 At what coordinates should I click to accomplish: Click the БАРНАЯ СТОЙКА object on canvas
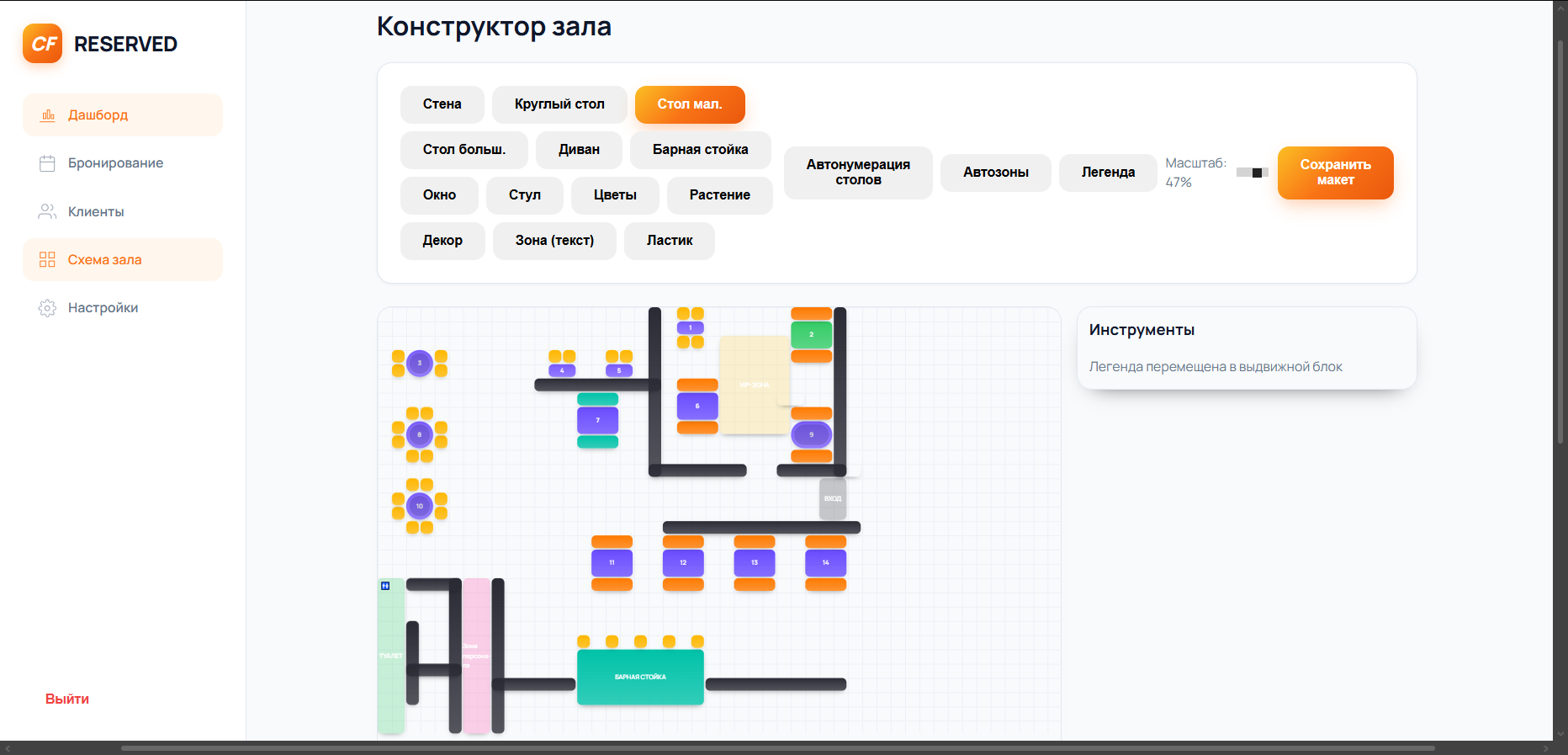[x=640, y=677]
